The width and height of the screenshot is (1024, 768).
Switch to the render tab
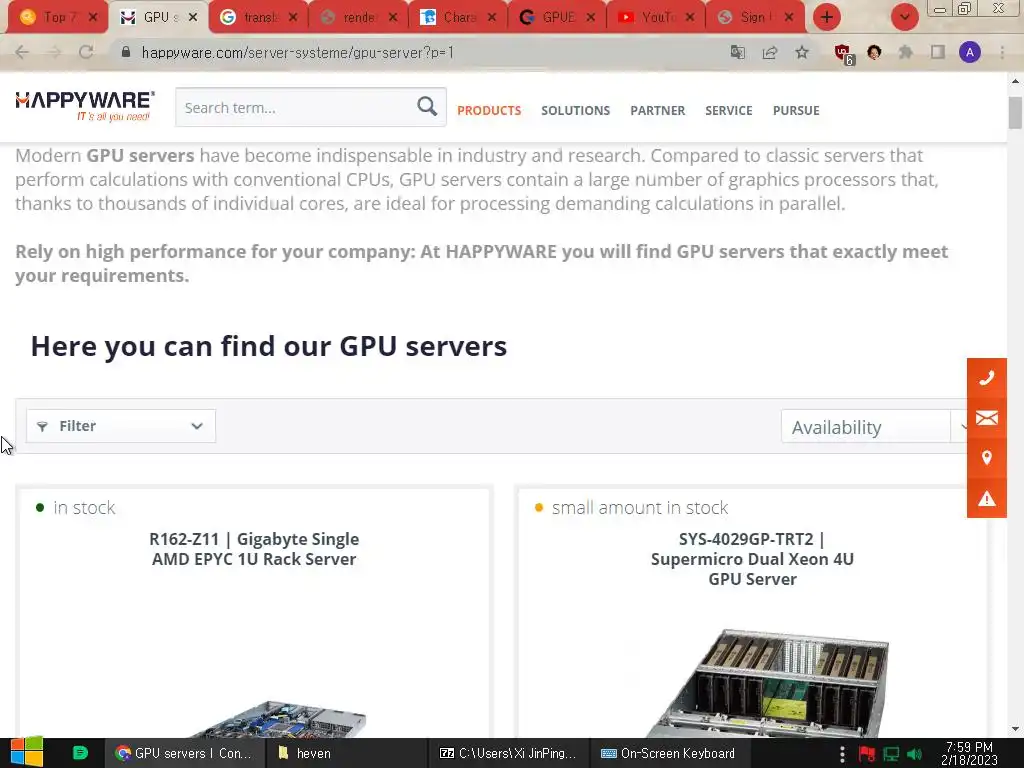(359, 17)
